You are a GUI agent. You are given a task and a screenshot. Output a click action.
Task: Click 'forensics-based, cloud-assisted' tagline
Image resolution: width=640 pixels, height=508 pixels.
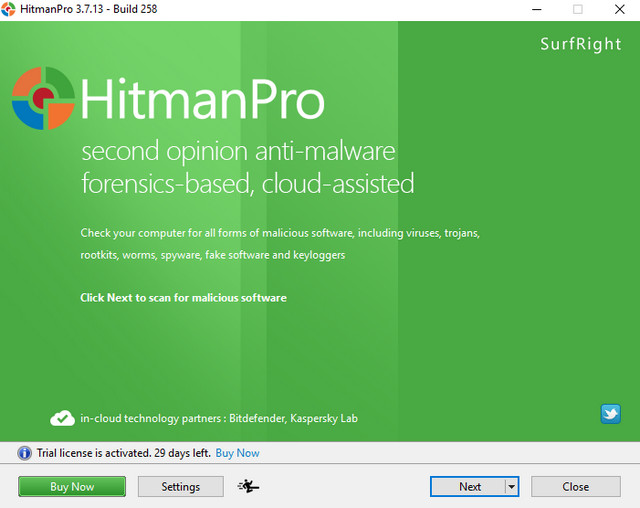[x=248, y=184]
